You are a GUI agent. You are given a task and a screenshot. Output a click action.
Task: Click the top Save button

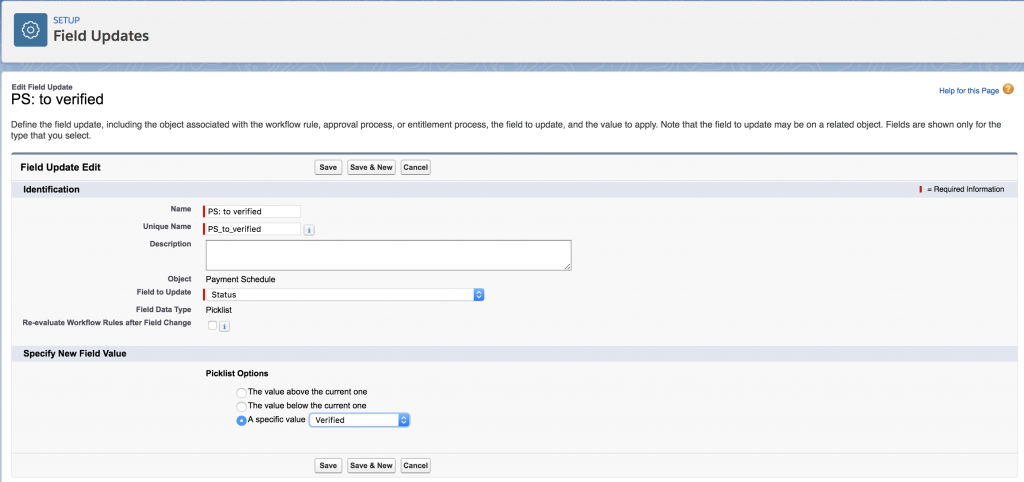[328, 167]
